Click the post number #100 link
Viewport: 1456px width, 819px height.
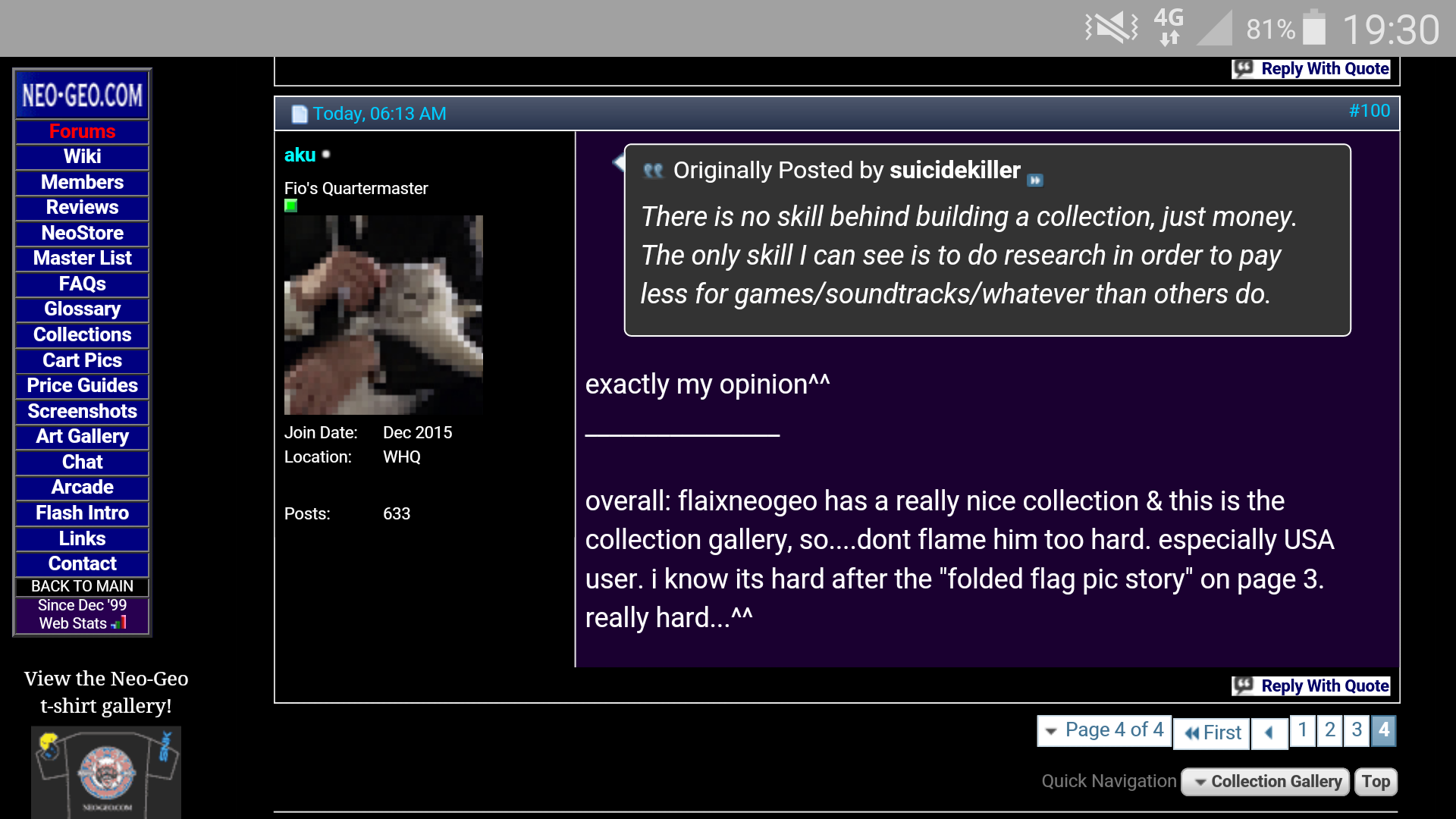tap(1369, 111)
